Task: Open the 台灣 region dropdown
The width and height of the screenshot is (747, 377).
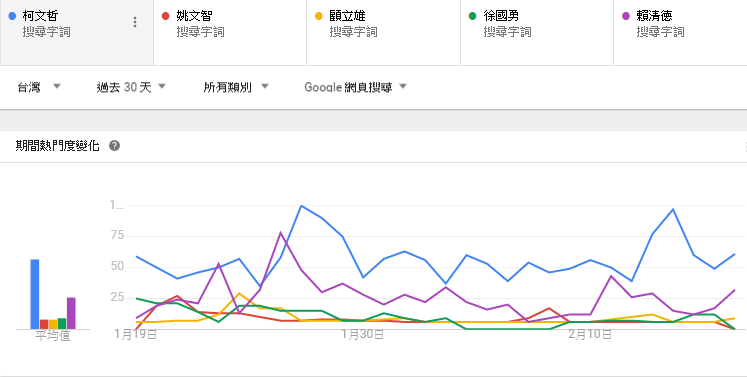Action: tap(39, 87)
